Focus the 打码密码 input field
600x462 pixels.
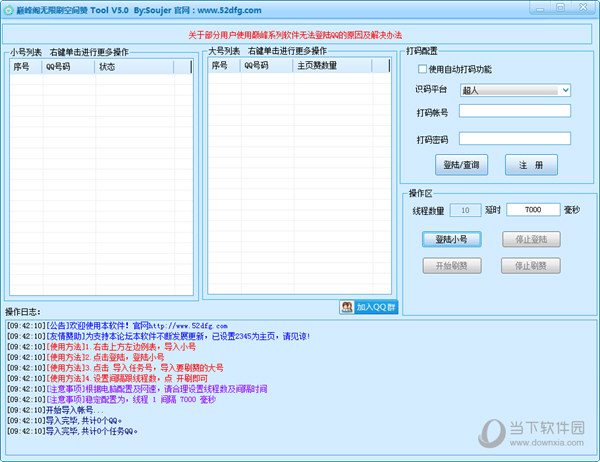(515, 139)
